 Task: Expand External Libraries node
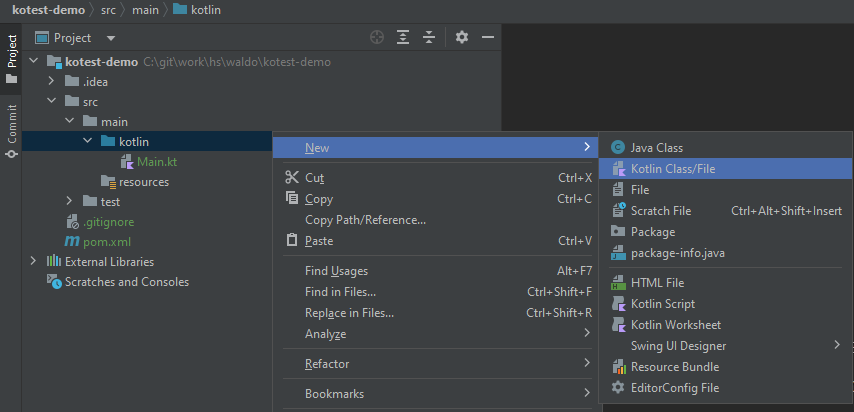point(34,261)
